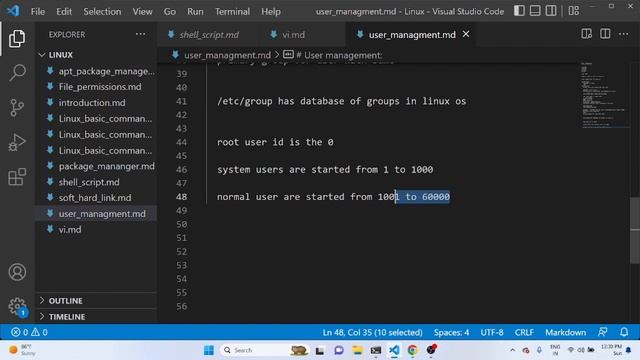Open editor more actions ellipsis
Screen dimensions: 640x360
point(623,34)
